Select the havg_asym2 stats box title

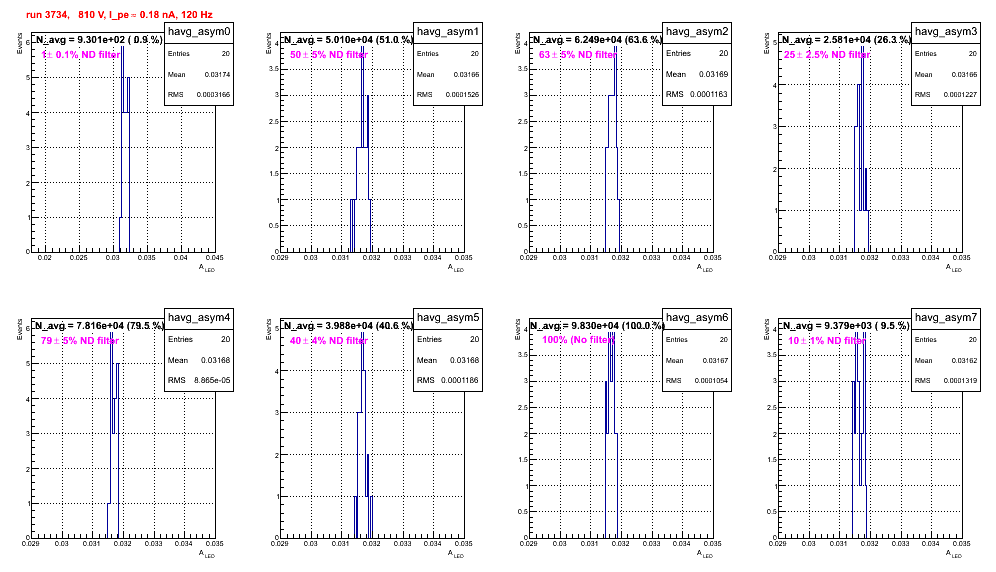coord(697,32)
